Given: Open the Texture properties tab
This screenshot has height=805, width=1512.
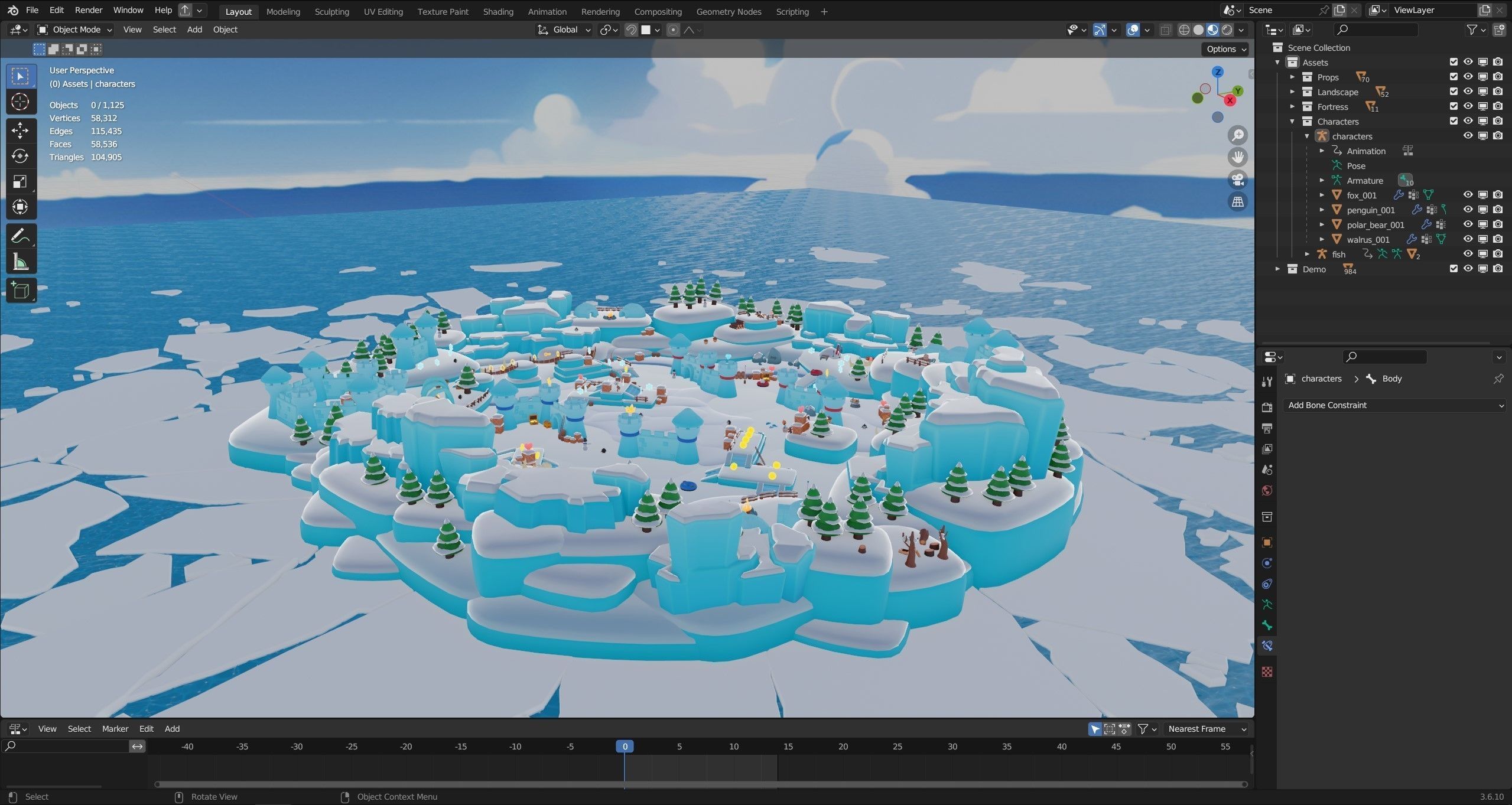Looking at the screenshot, I should tap(1267, 672).
